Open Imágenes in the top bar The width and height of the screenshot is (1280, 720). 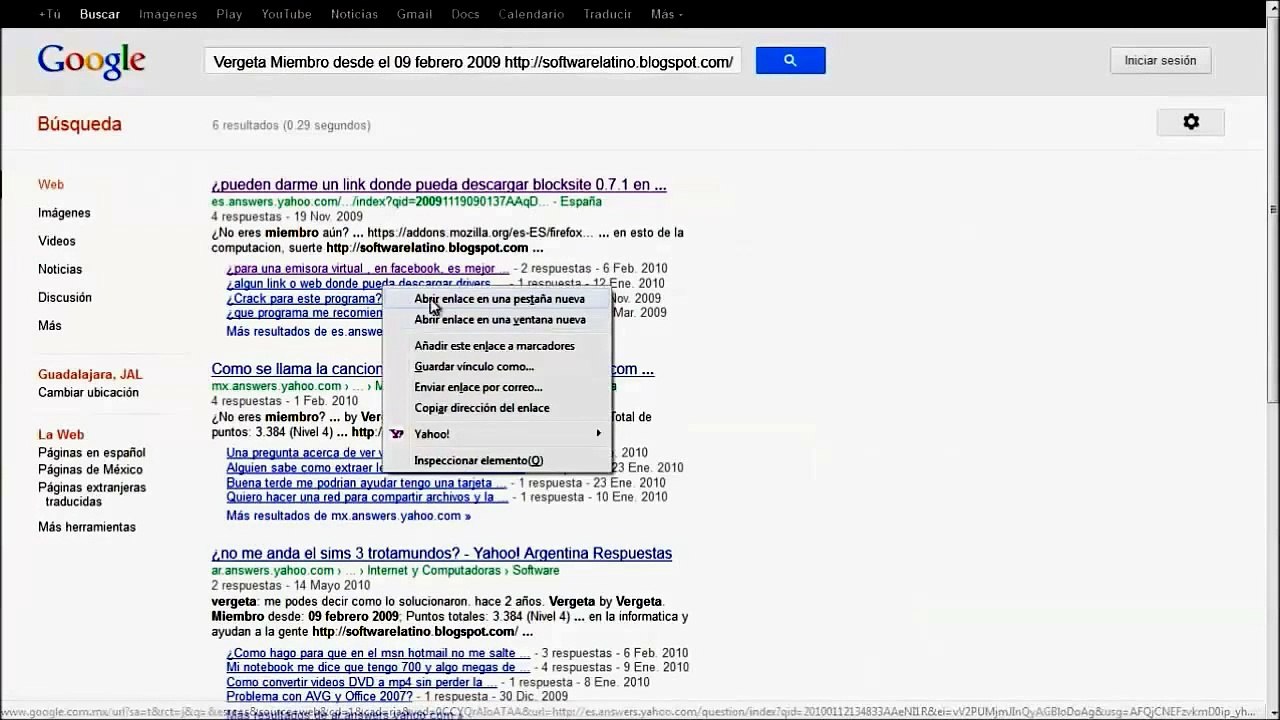tap(168, 14)
